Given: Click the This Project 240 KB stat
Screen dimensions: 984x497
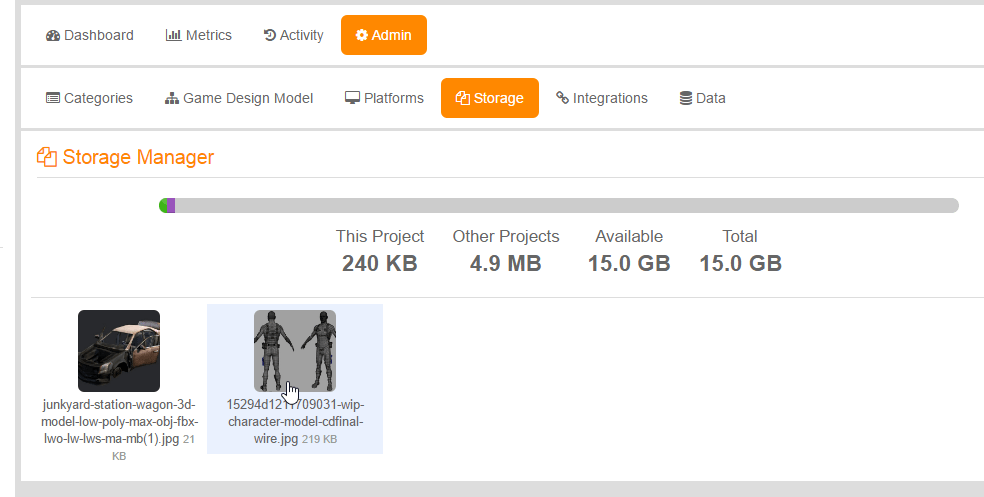Looking at the screenshot, I should 379,251.
